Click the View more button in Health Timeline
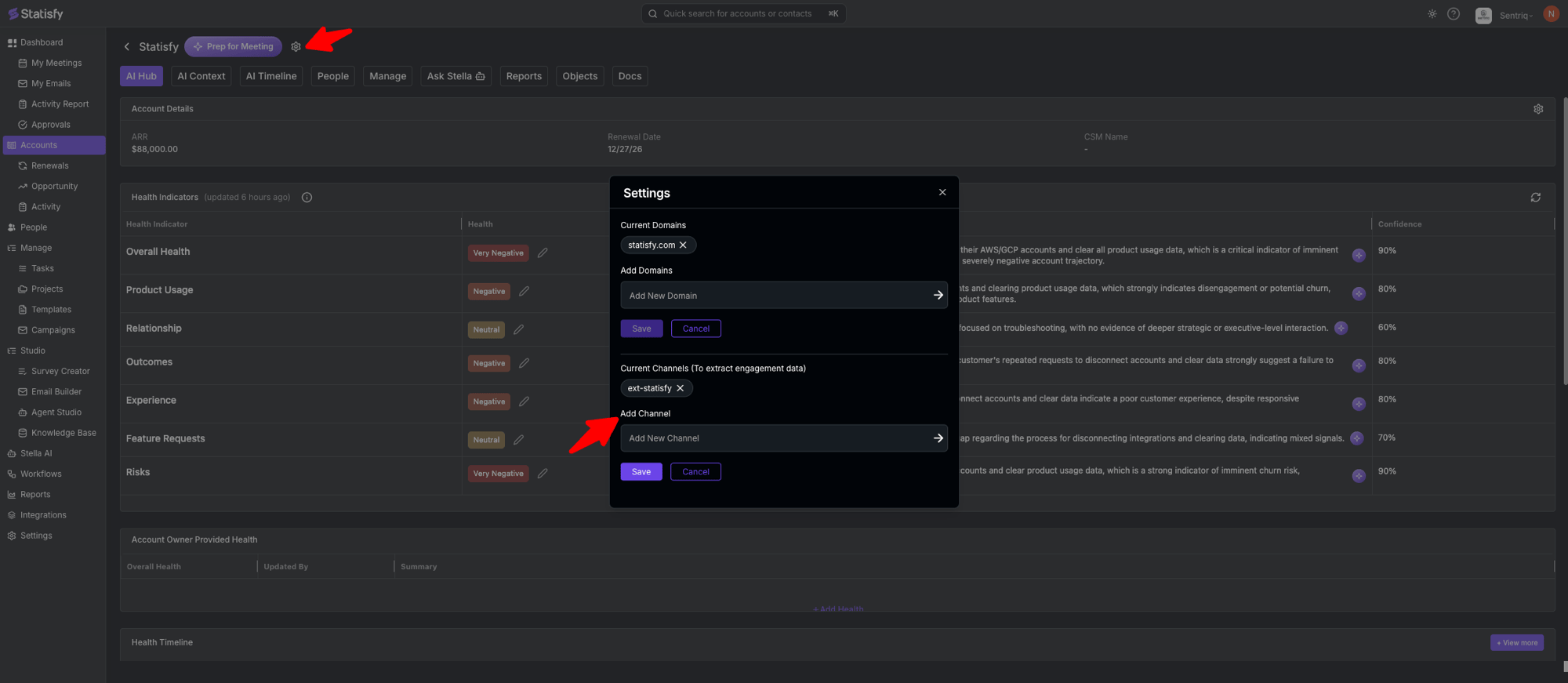Screen dimensions: 1568x683 click(1517, 642)
